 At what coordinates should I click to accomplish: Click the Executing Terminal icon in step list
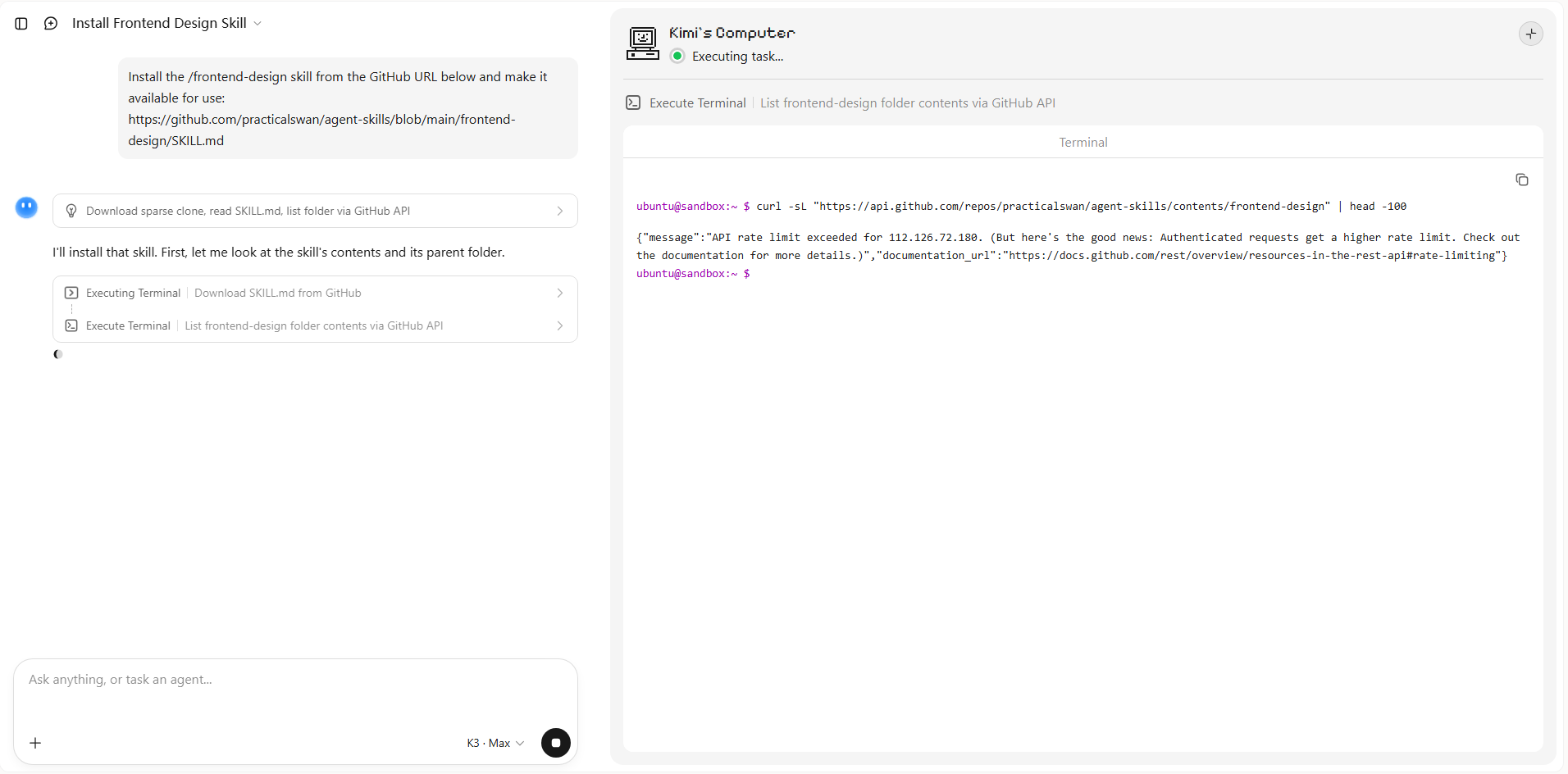coord(71,293)
